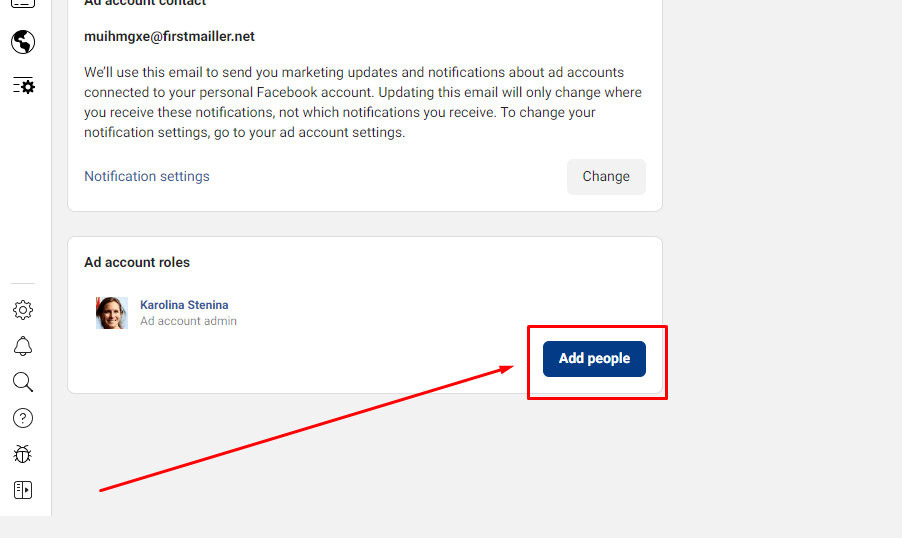Open the list settings gear icon
The image size is (902, 538).
23,86
